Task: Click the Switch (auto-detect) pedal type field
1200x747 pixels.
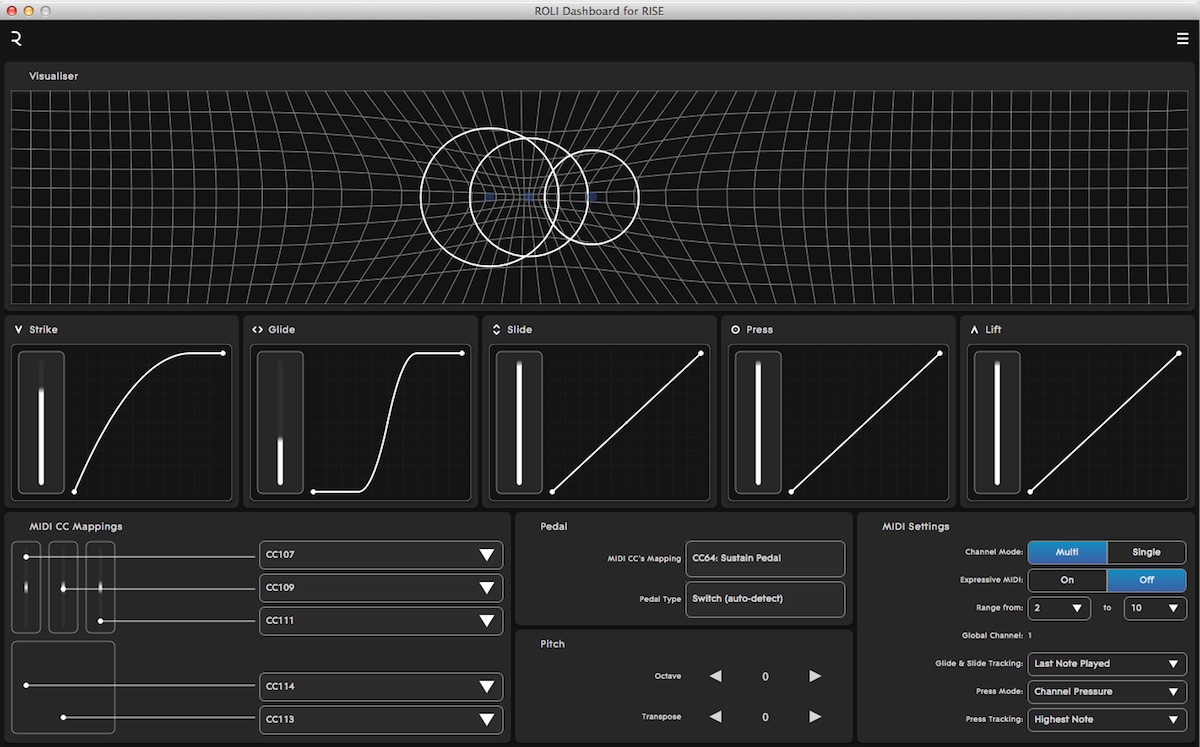Action: (765, 599)
